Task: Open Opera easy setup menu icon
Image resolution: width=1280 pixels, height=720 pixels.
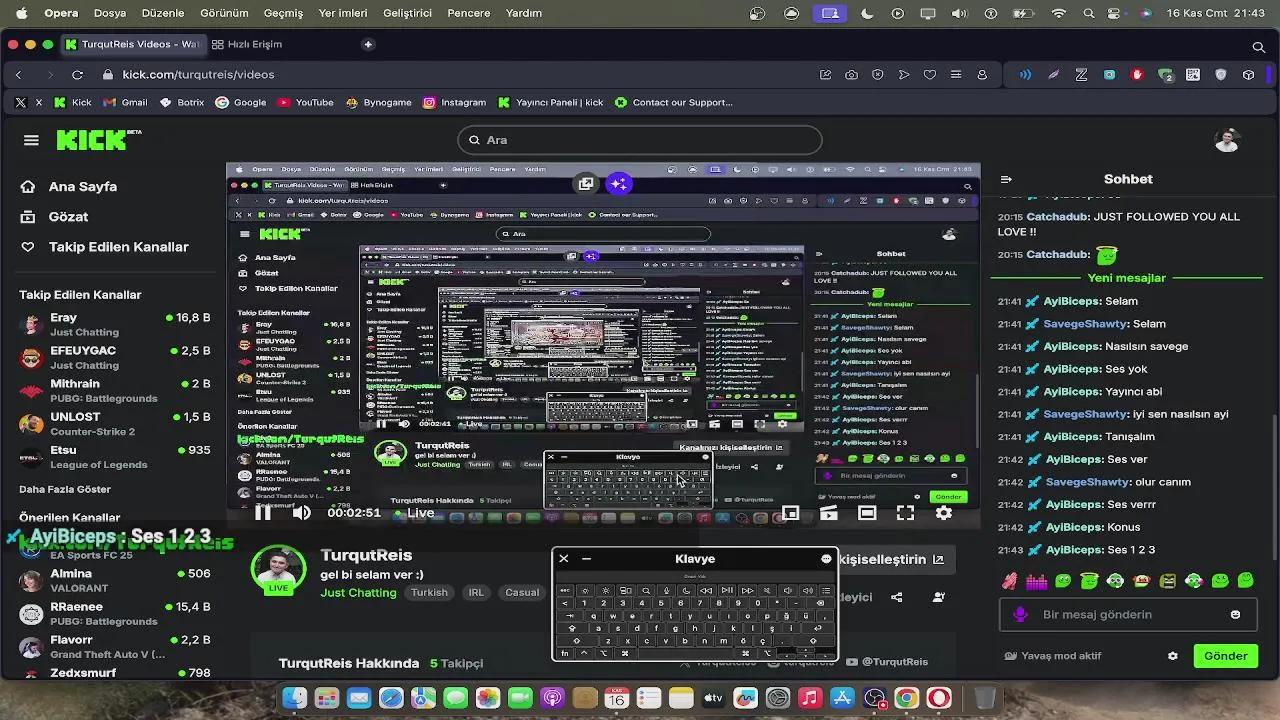Action: point(956,74)
